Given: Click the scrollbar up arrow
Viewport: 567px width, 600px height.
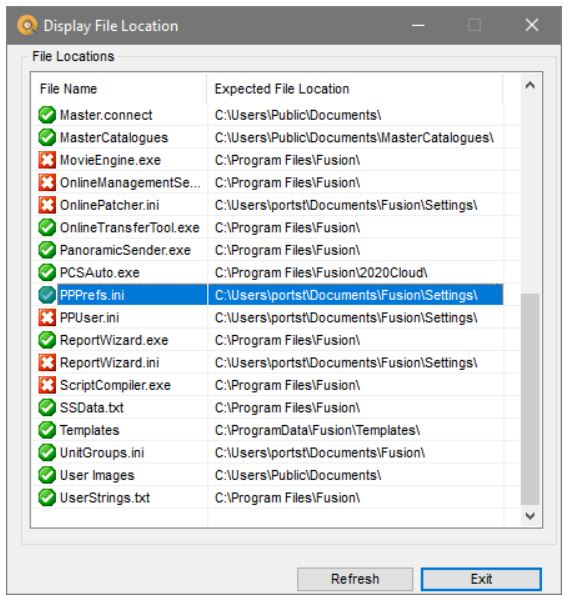Looking at the screenshot, I should tap(530, 86).
